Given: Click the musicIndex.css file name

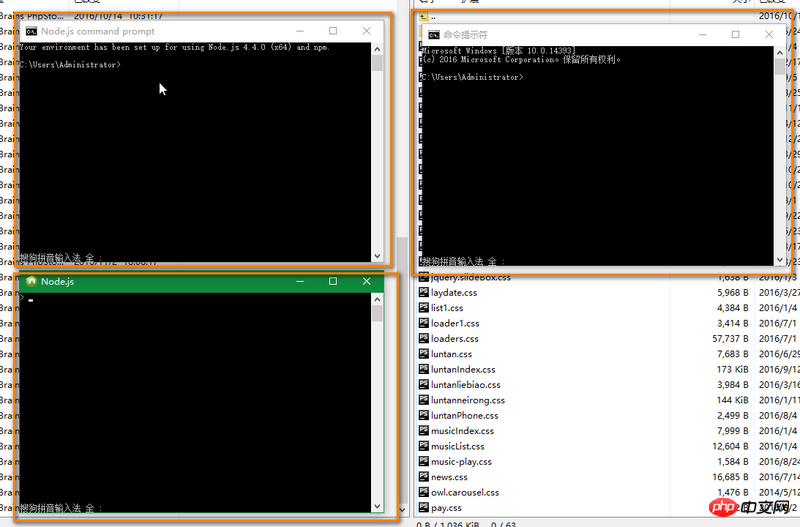Looking at the screenshot, I should (x=463, y=431).
